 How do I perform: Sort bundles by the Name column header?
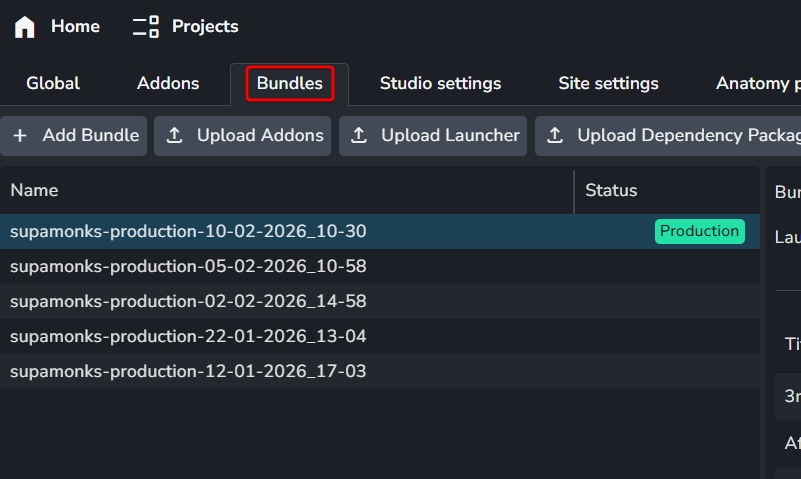[35, 191]
